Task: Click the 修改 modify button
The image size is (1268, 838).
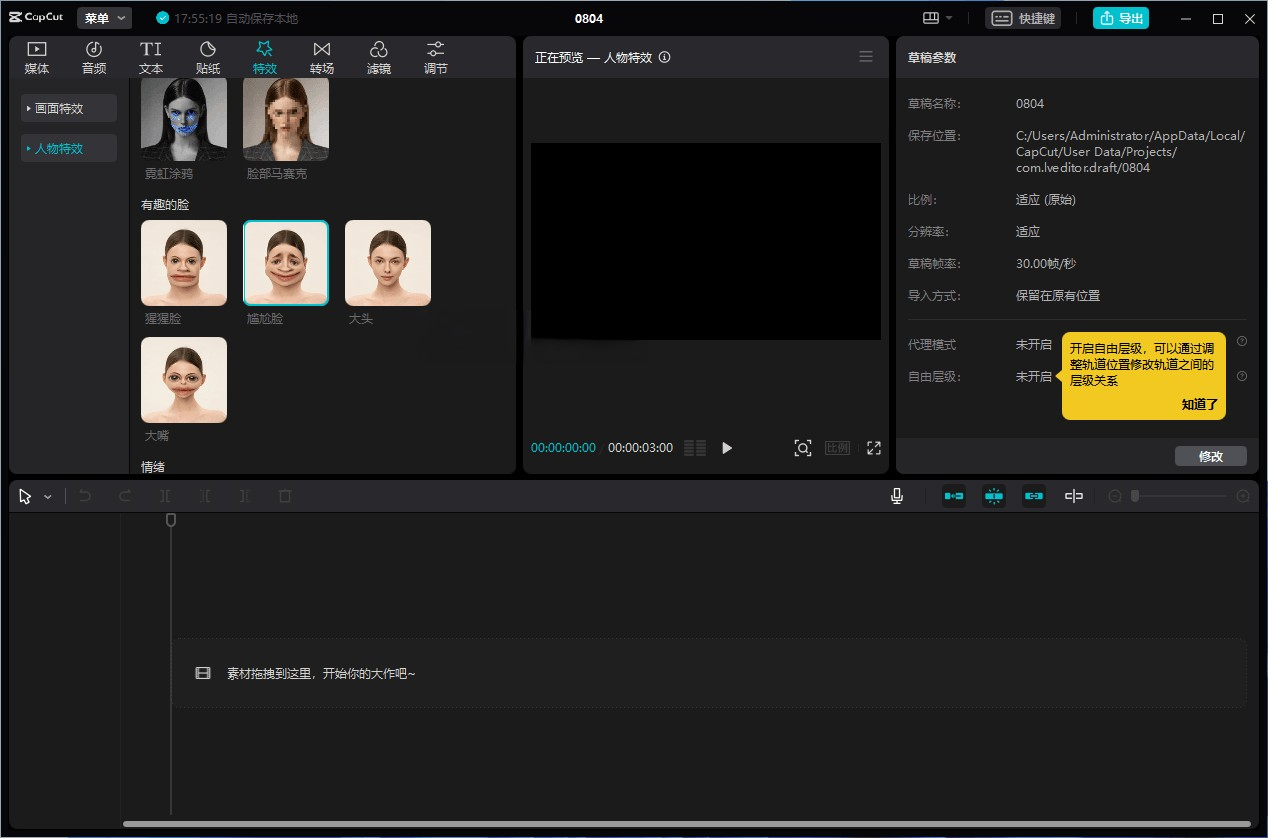Action: tap(1211, 456)
